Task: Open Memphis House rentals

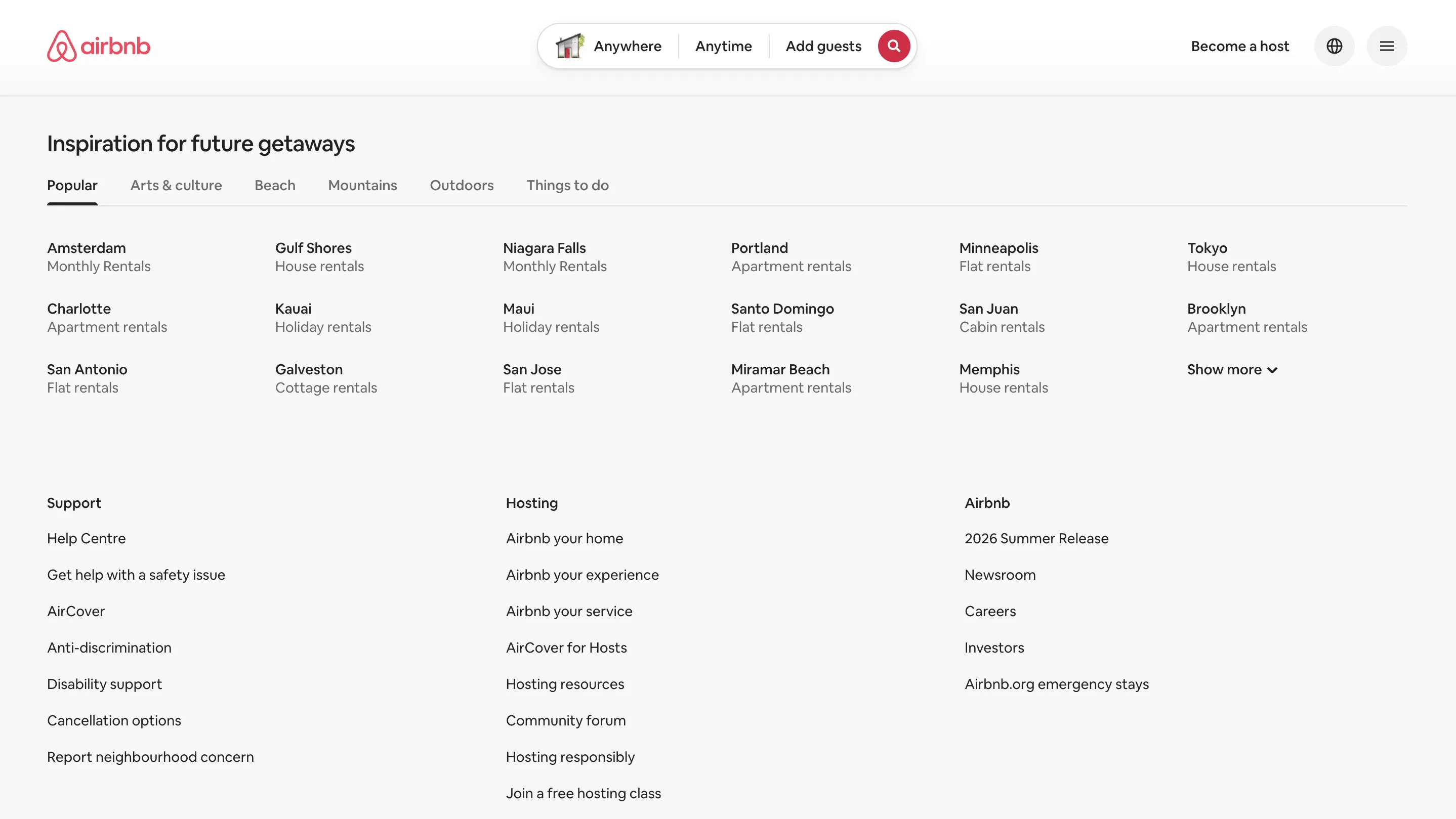Action: (x=1003, y=378)
